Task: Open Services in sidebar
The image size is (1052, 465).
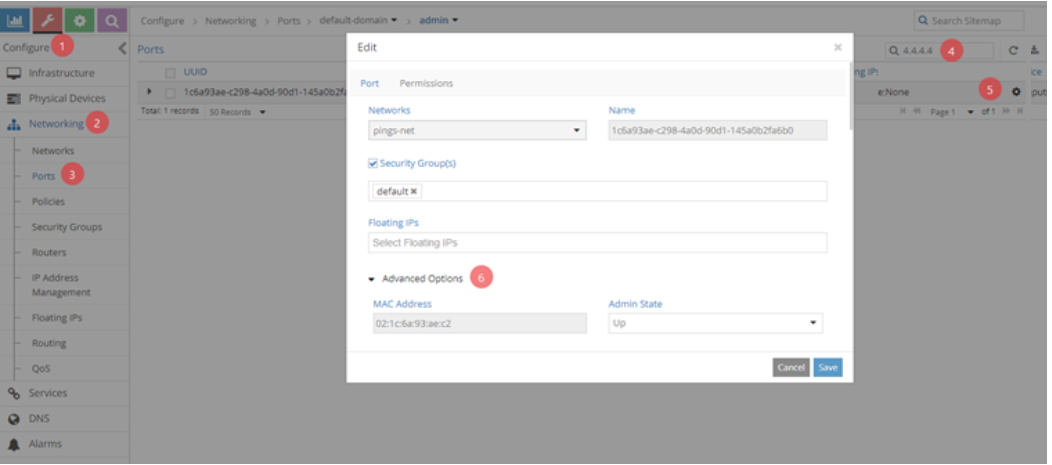Action: click(48, 393)
